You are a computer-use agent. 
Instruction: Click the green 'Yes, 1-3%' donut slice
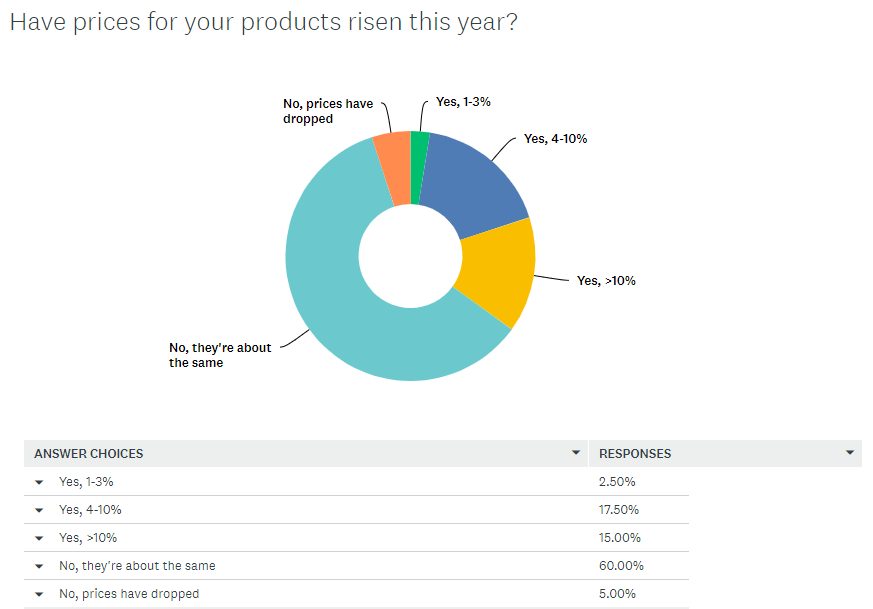419,167
